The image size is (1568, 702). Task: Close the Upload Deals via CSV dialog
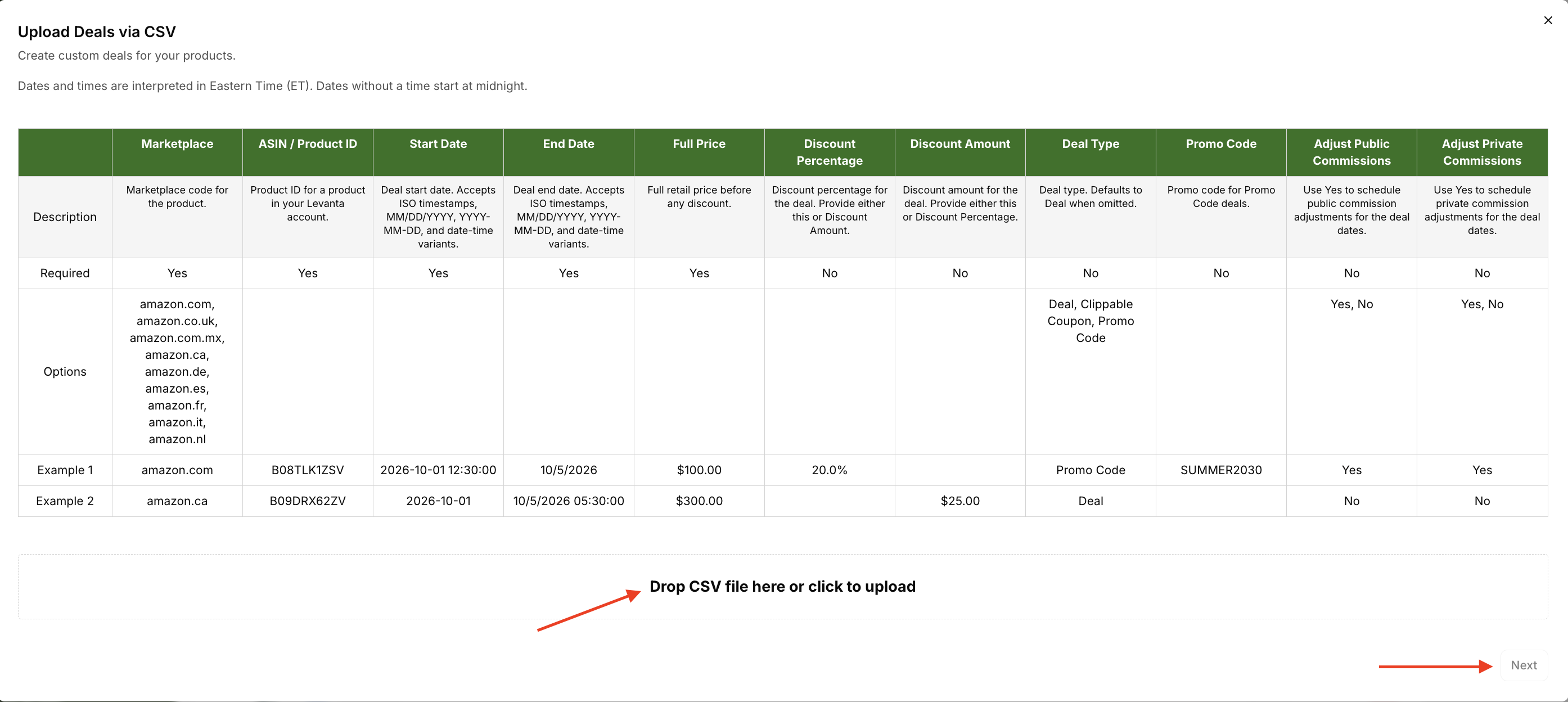[x=1548, y=20]
